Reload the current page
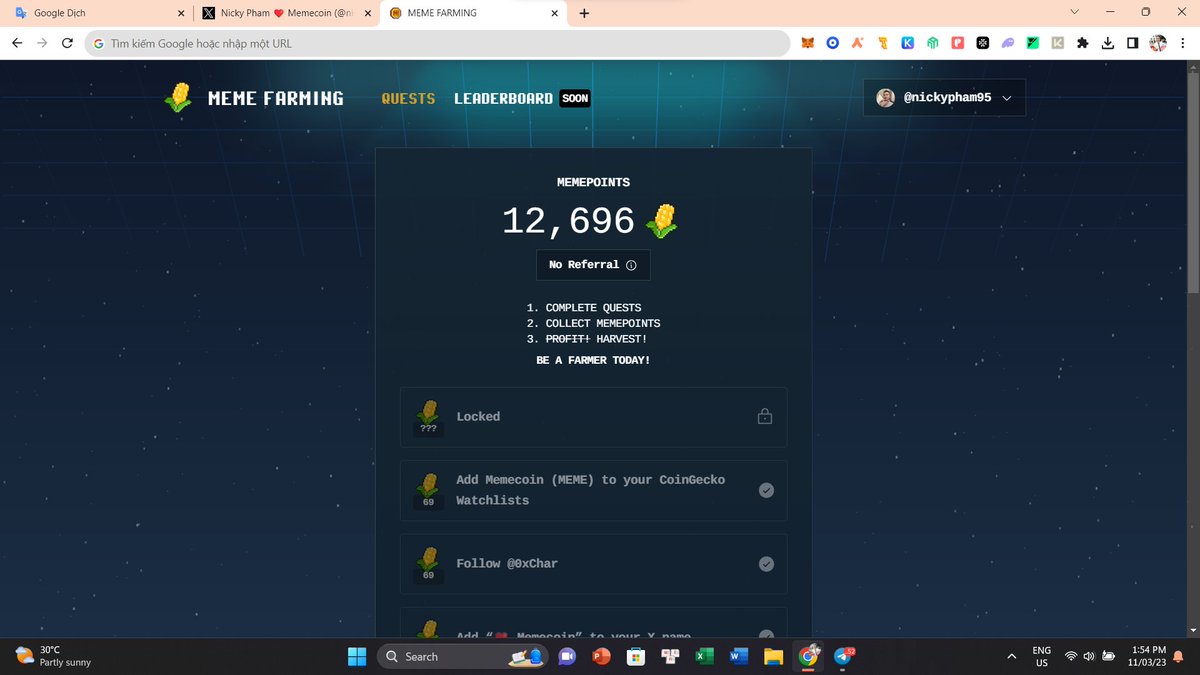This screenshot has width=1200, height=675. [67, 43]
